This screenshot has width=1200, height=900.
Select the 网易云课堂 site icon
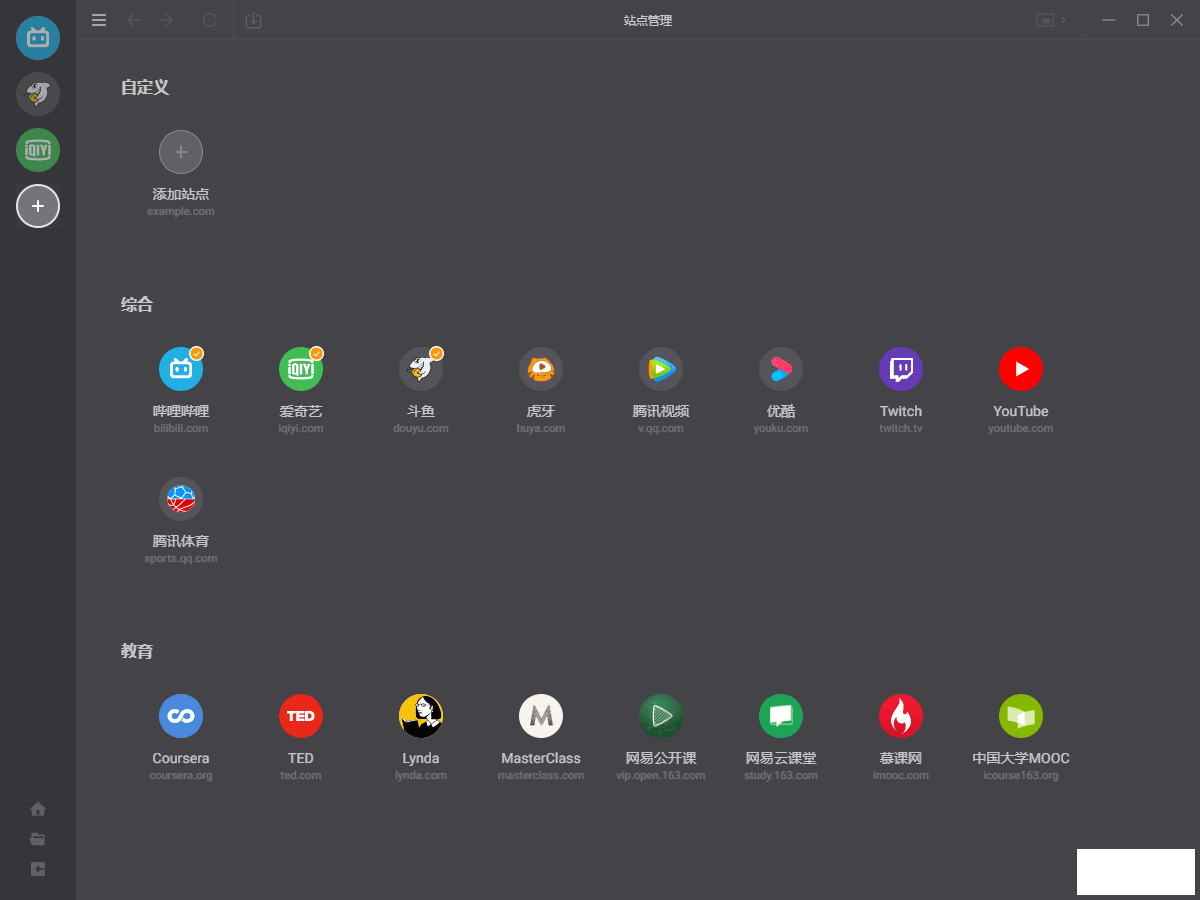coord(781,716)
